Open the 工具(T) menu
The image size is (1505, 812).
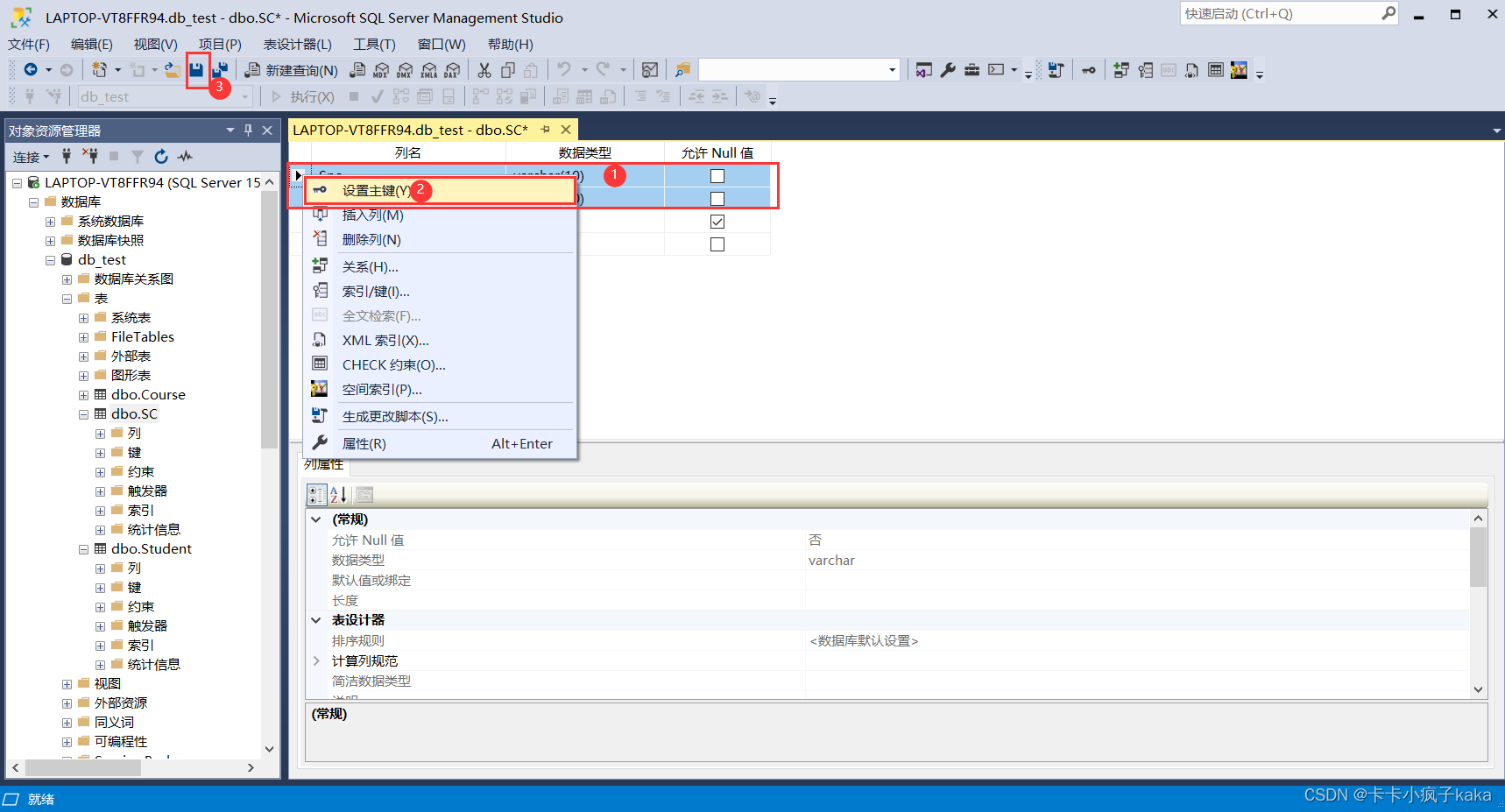click(374, 44)
